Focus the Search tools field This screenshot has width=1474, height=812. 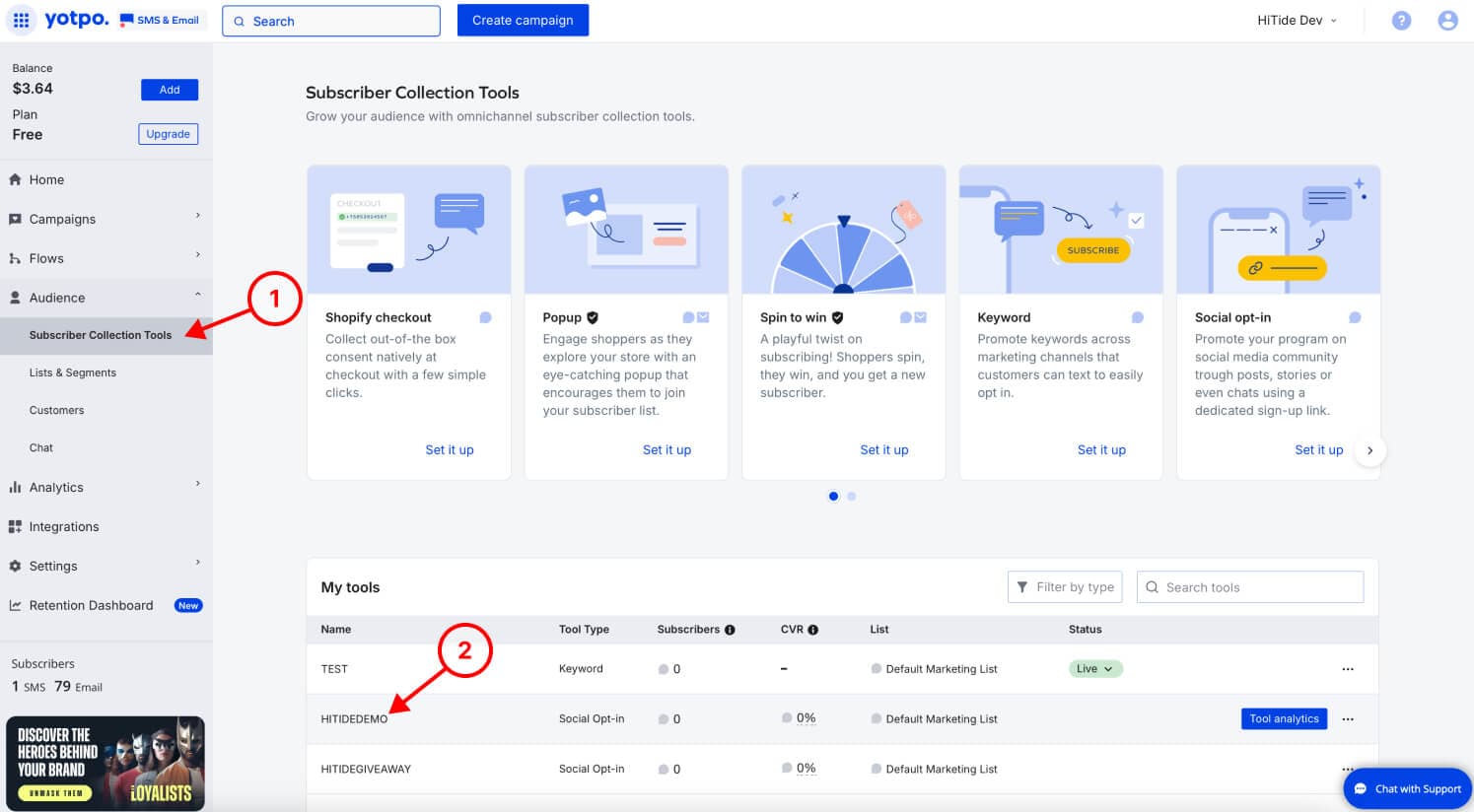coord(1250,587)
